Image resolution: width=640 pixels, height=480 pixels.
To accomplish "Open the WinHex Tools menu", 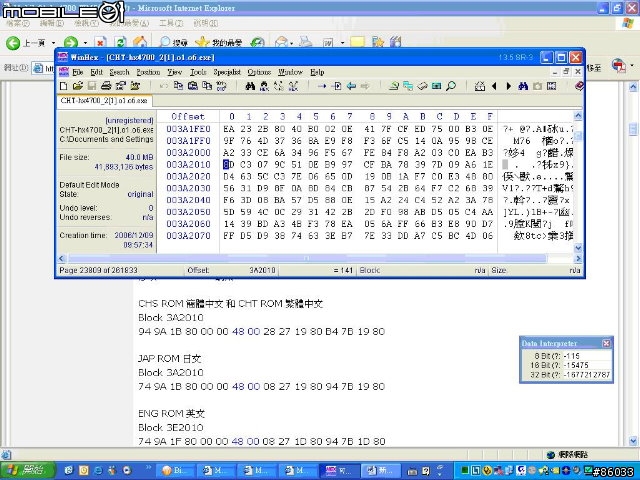I will click(198, 72).
